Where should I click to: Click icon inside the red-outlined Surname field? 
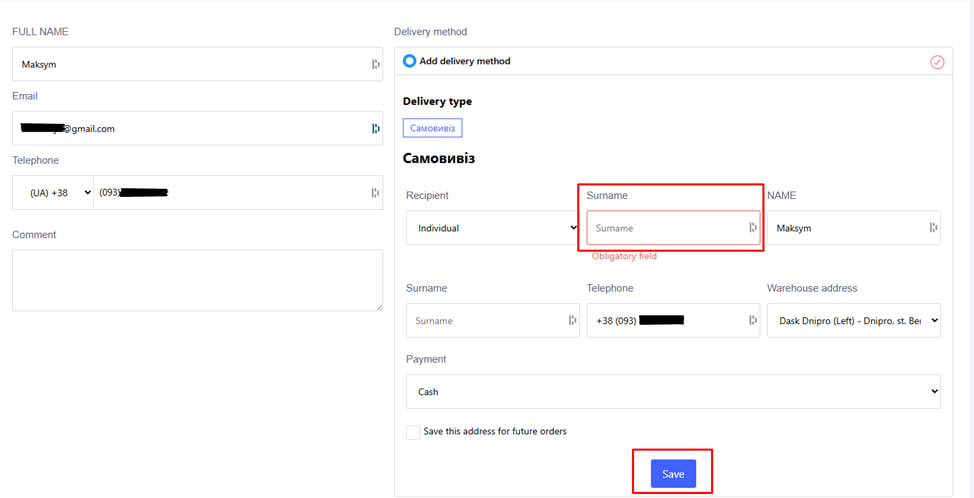coord(753,228)
